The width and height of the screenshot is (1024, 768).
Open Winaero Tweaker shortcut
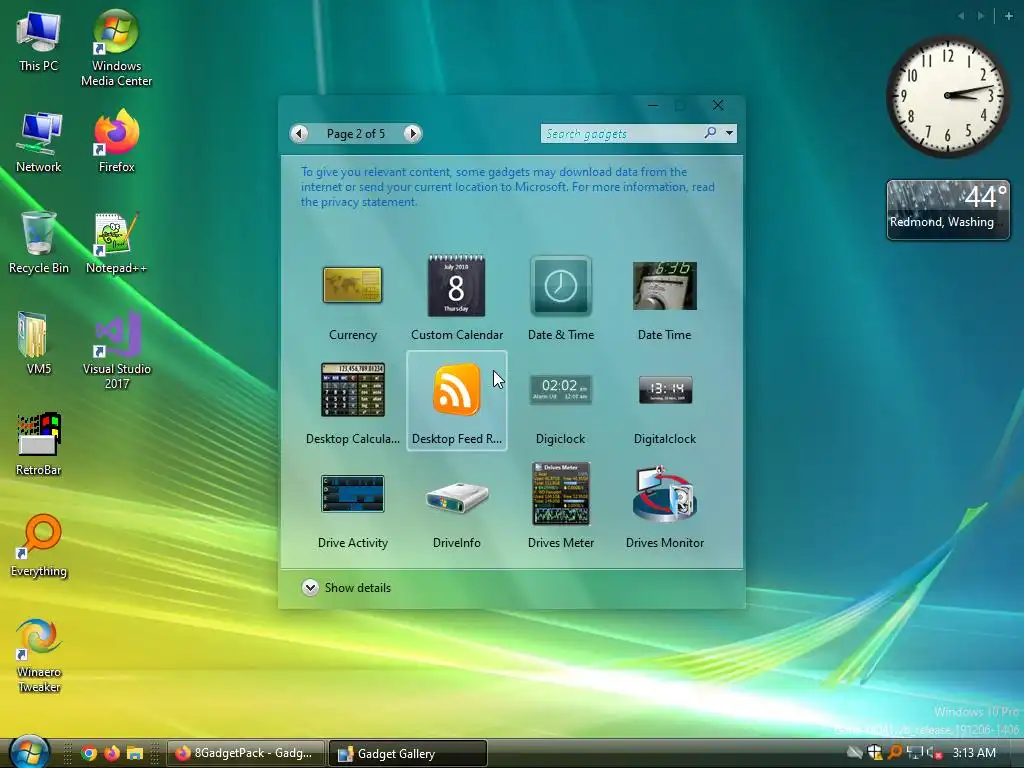39,655
